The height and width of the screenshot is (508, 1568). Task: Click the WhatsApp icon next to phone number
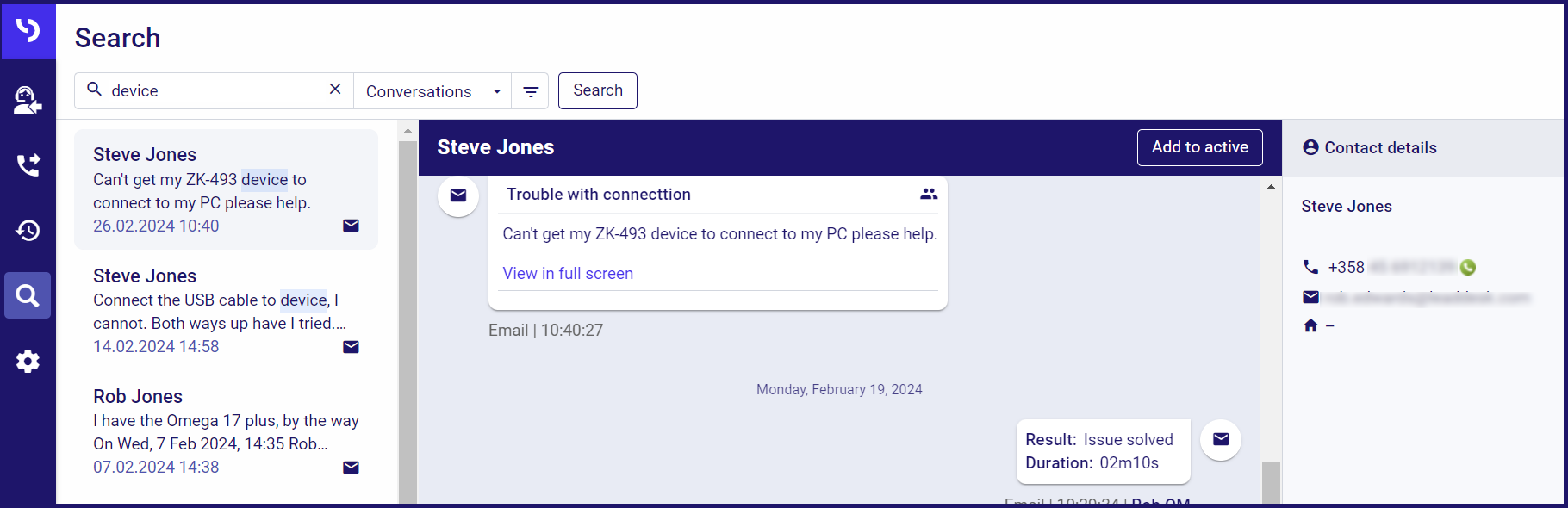[x=1468, y=268]
